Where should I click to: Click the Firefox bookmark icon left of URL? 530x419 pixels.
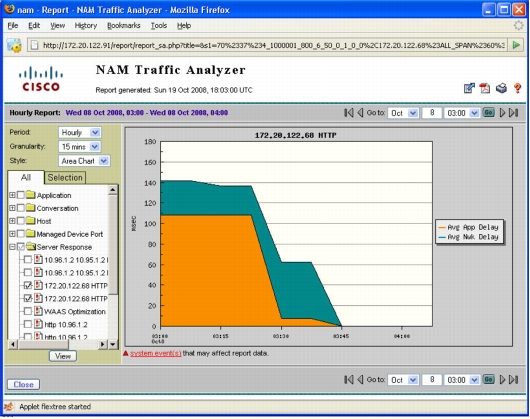(14, 45)
